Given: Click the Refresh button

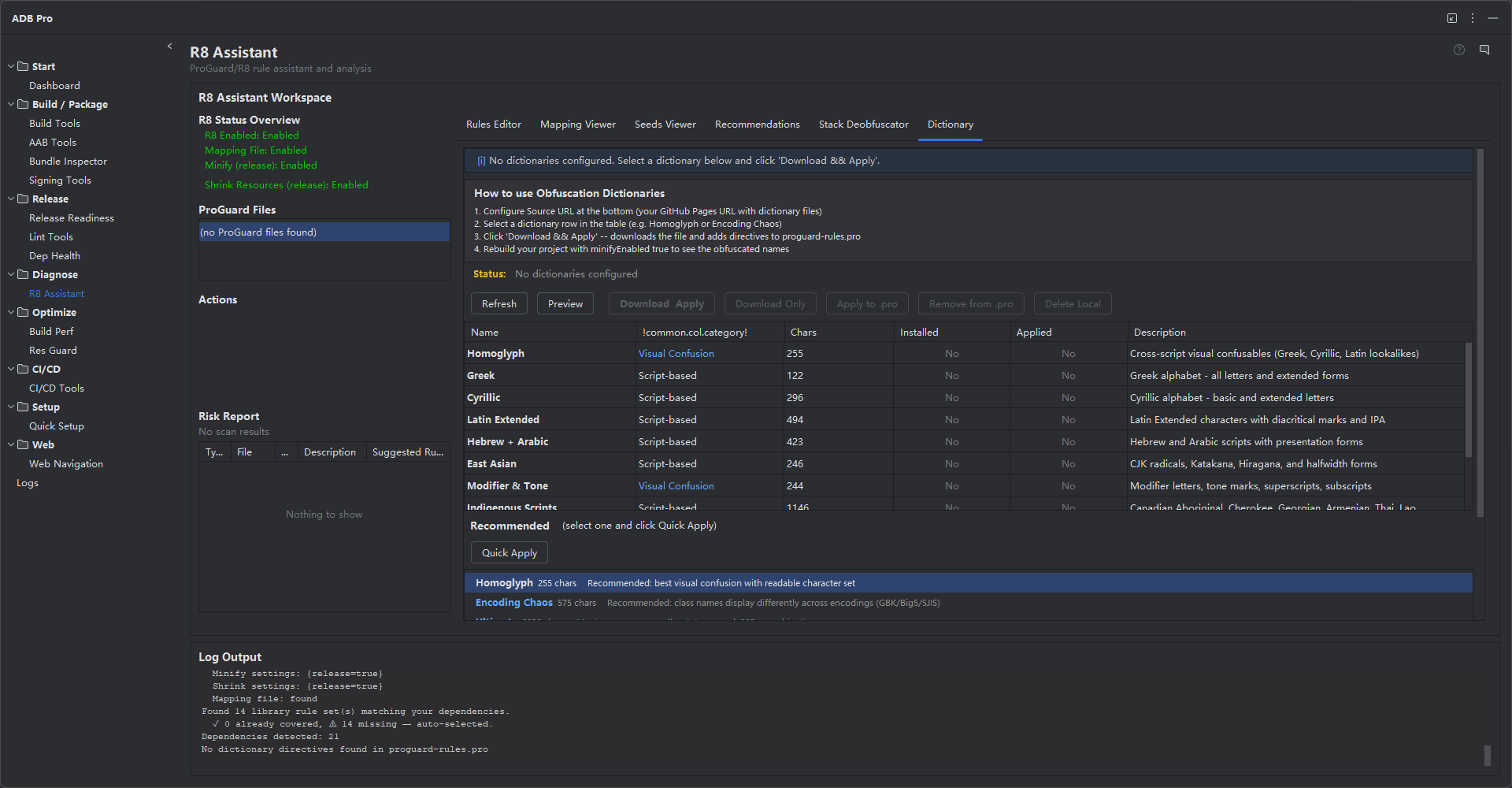Looking at the screenshot, I should (x=499, y=304).
